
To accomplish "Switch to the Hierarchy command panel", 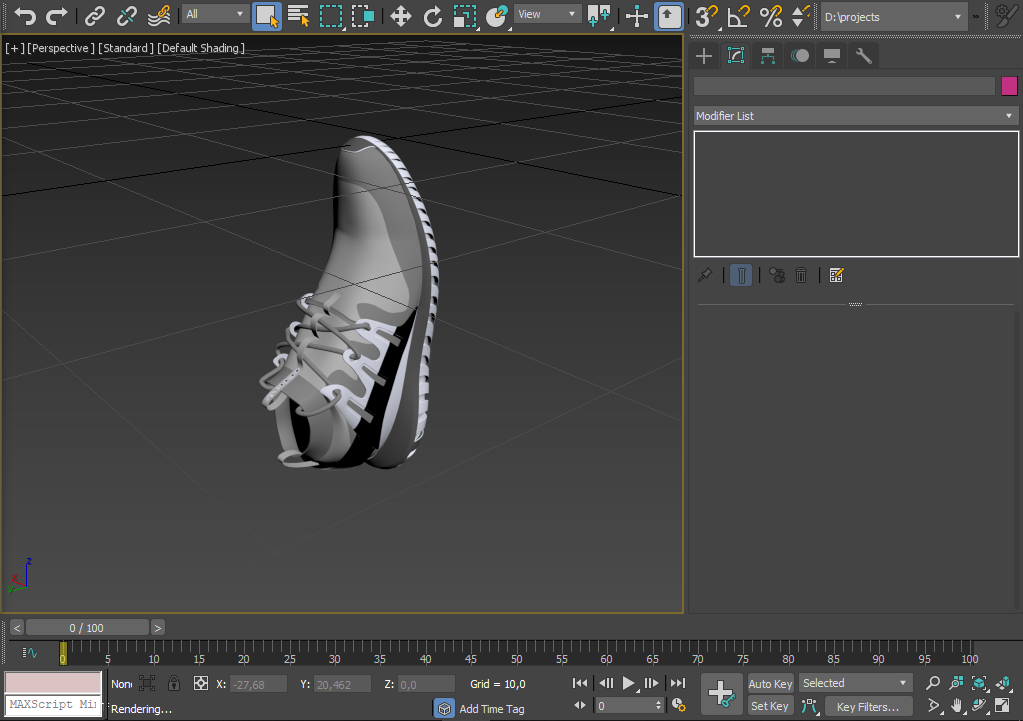I will [768, 55].
